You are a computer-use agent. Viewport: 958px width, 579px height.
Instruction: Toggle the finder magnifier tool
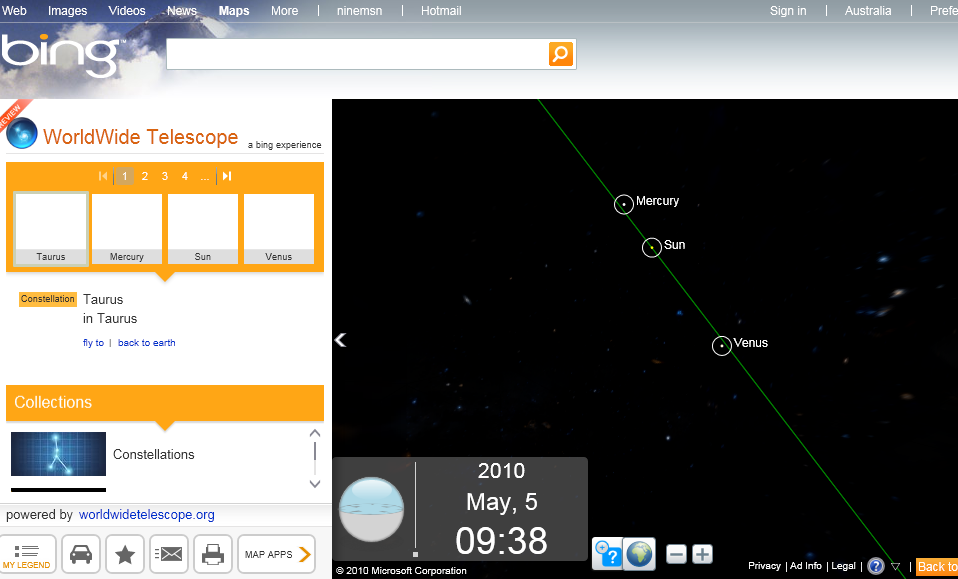click(607, 553)
